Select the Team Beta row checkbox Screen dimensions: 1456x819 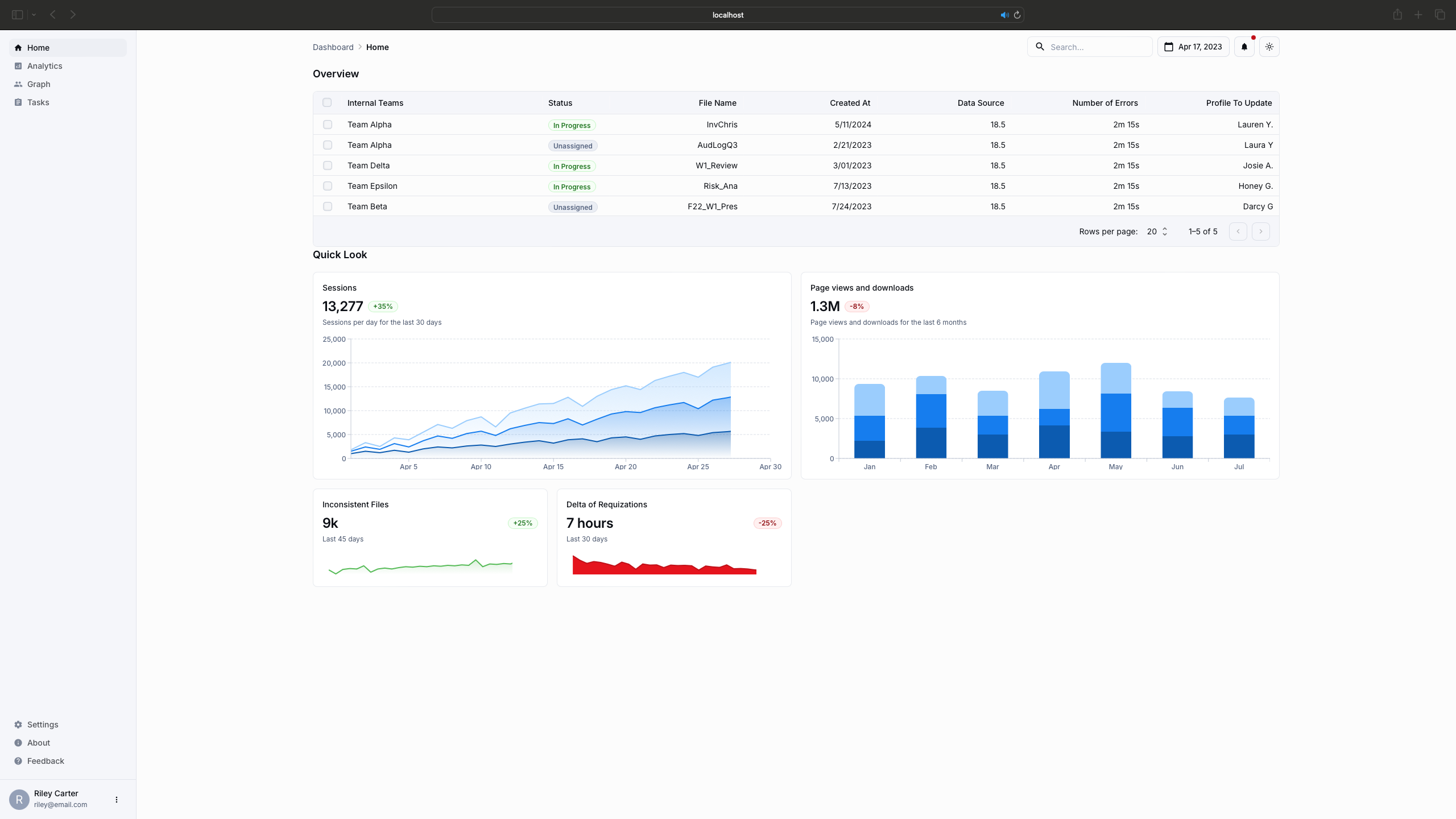click(328, 206)
